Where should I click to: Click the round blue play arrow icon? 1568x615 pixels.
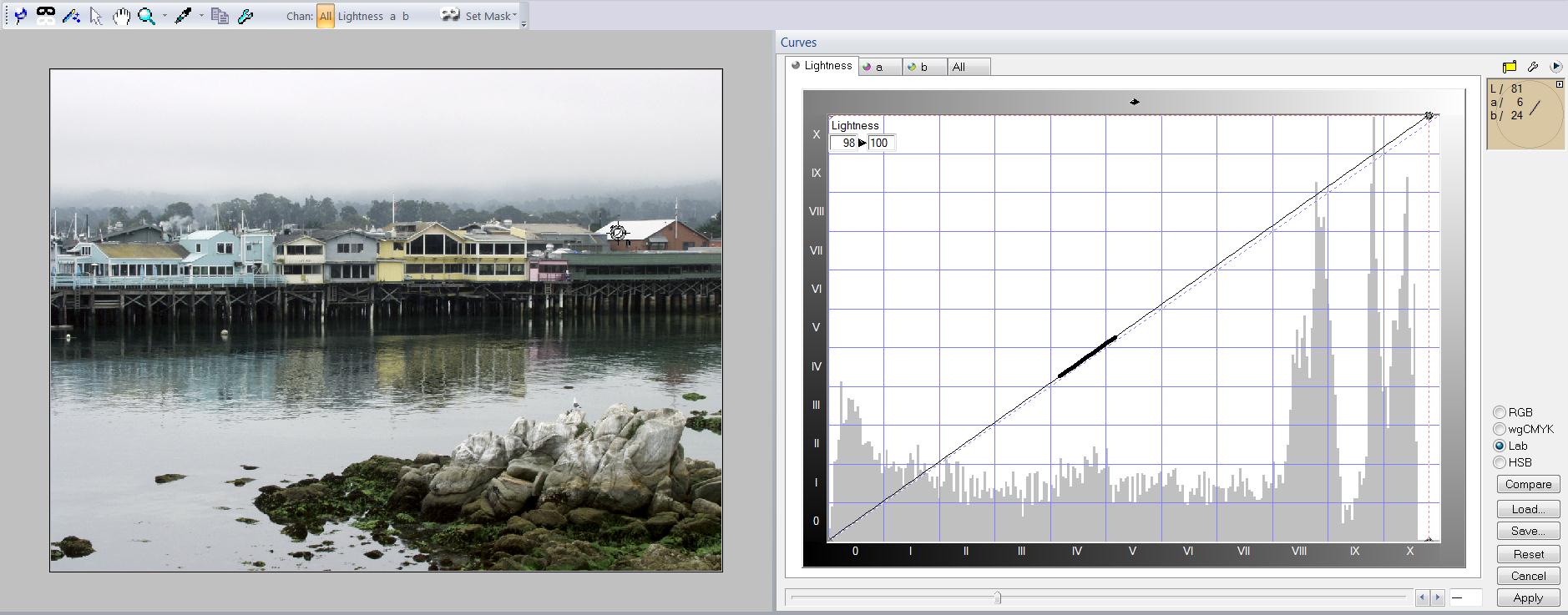tap(1555, 67)
